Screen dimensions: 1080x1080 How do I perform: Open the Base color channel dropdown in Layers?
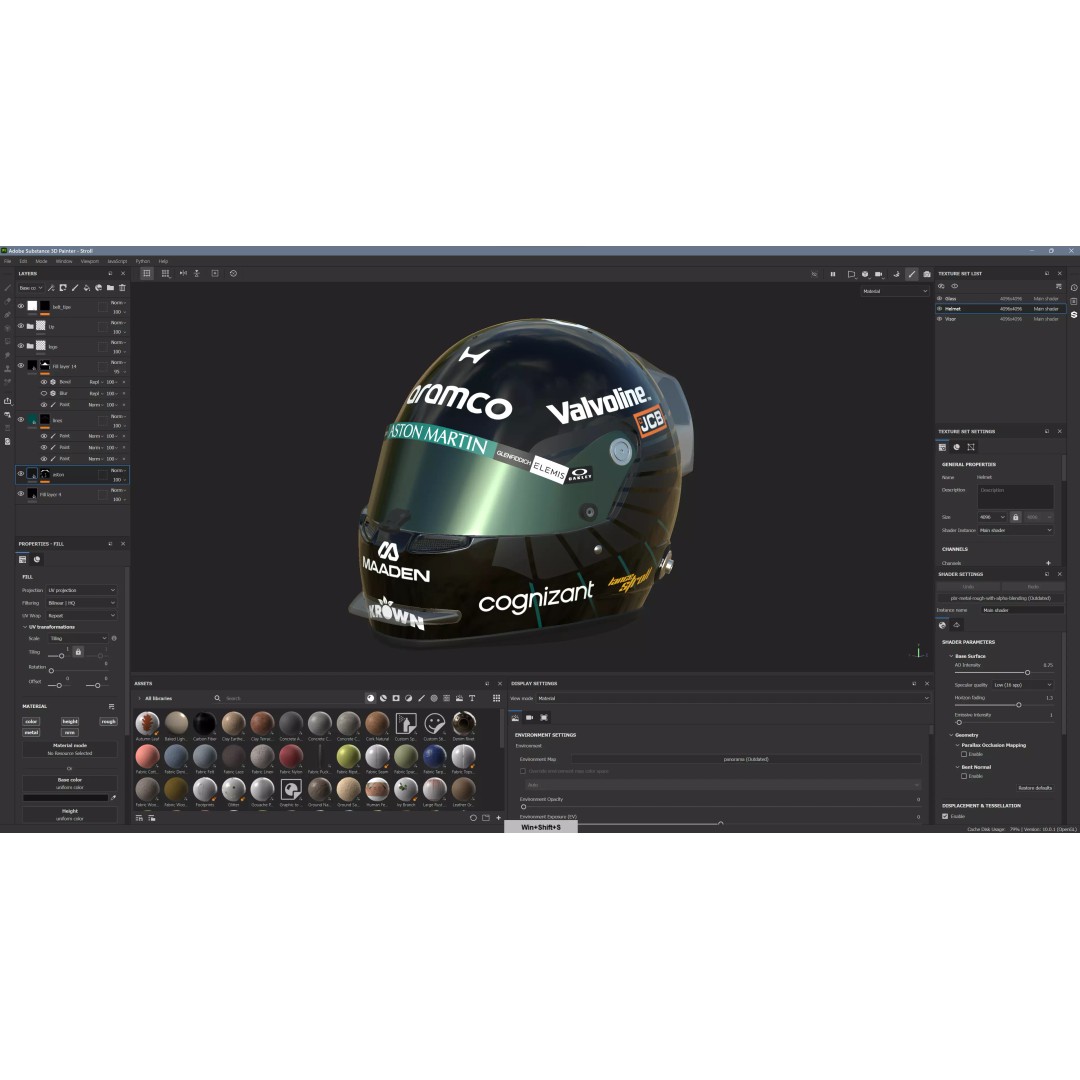[x=30, y=288]
